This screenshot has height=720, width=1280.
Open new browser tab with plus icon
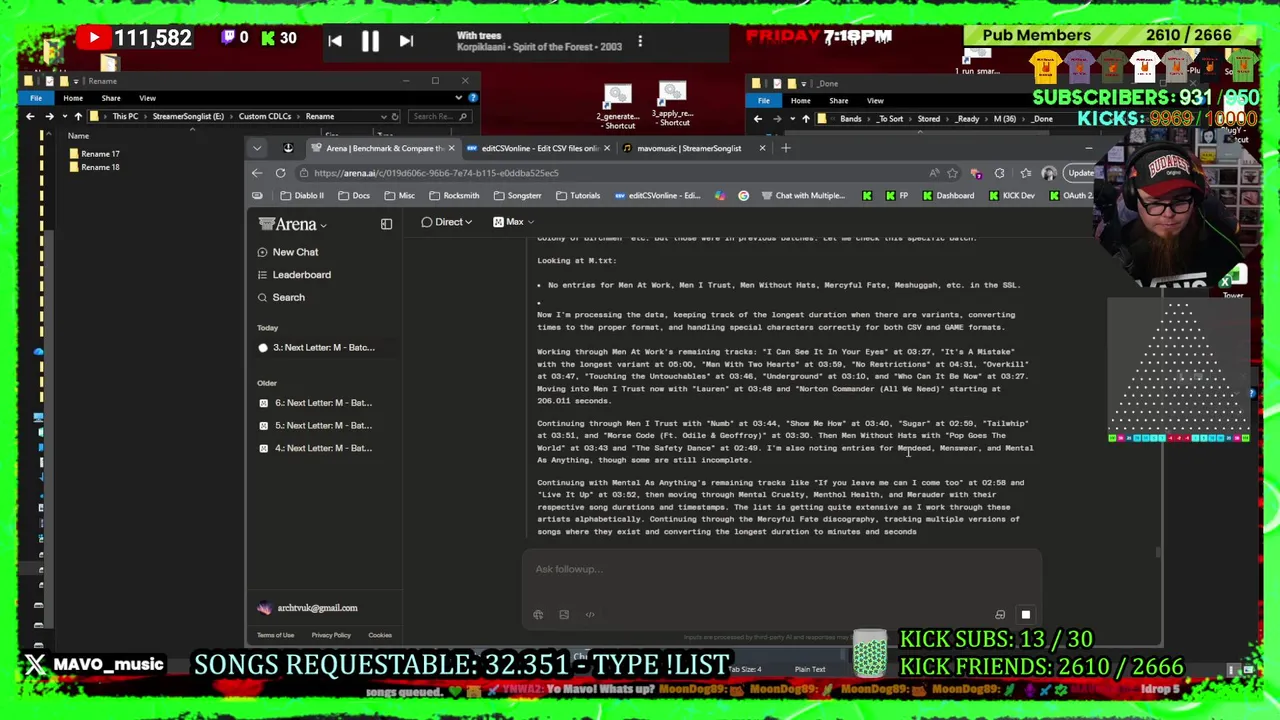[786, 148]
